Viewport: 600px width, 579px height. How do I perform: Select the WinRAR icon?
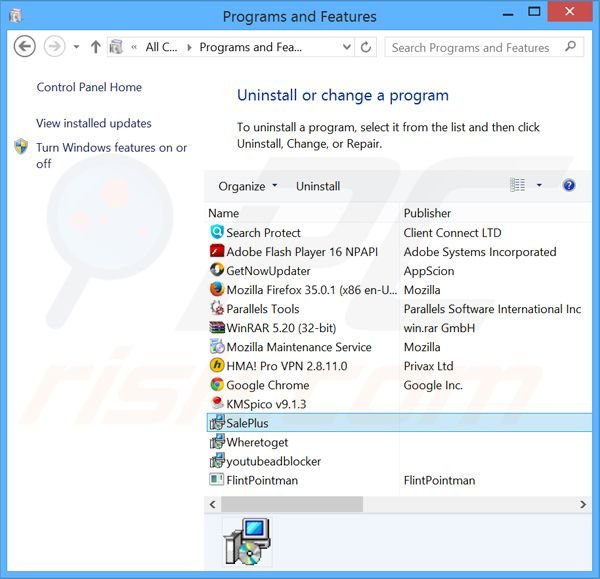click(x=217, y=327)
